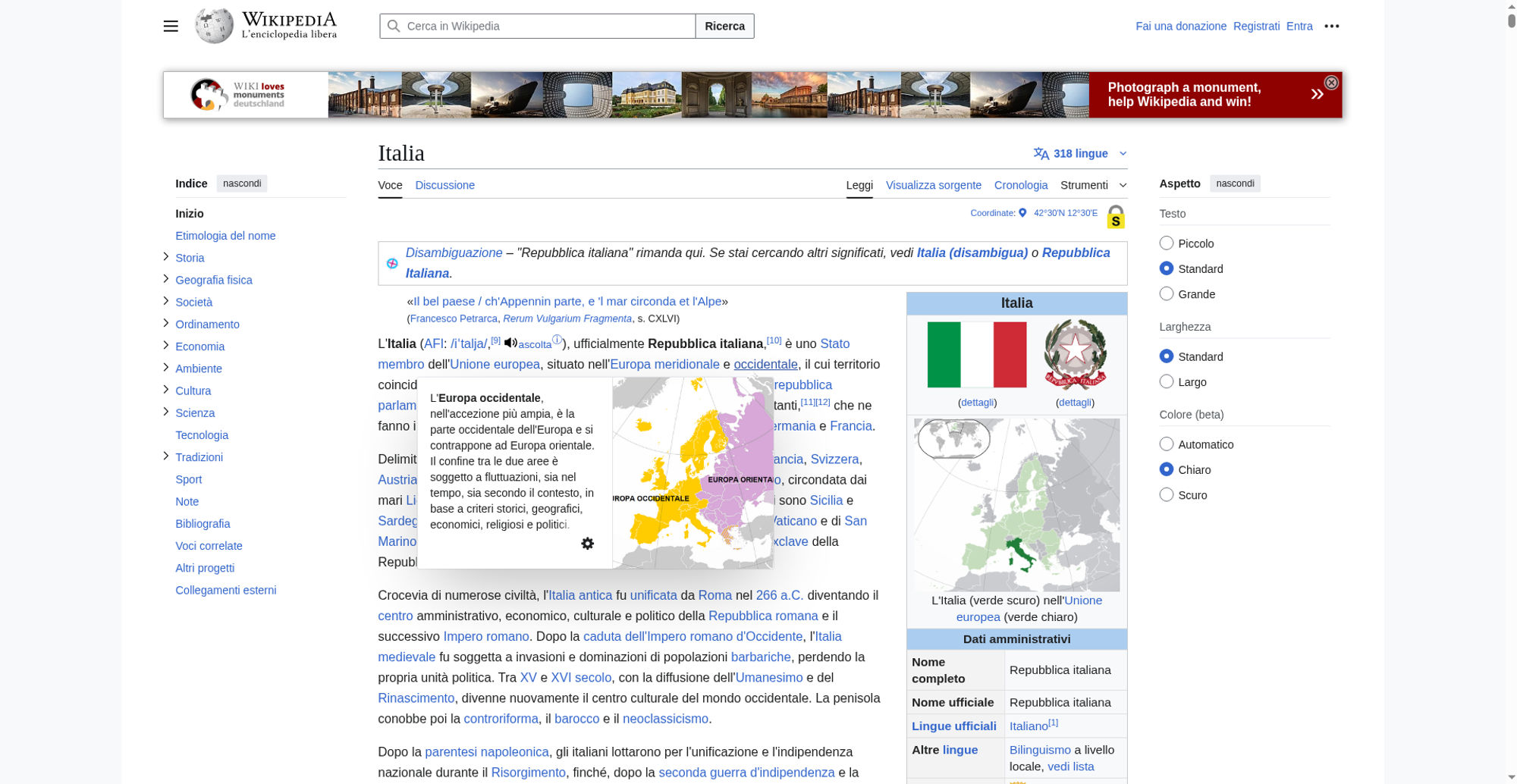The height and width of the screenshot is (784, 1517).
Task: Switch to the Voce tab
Action: [390, 185]
